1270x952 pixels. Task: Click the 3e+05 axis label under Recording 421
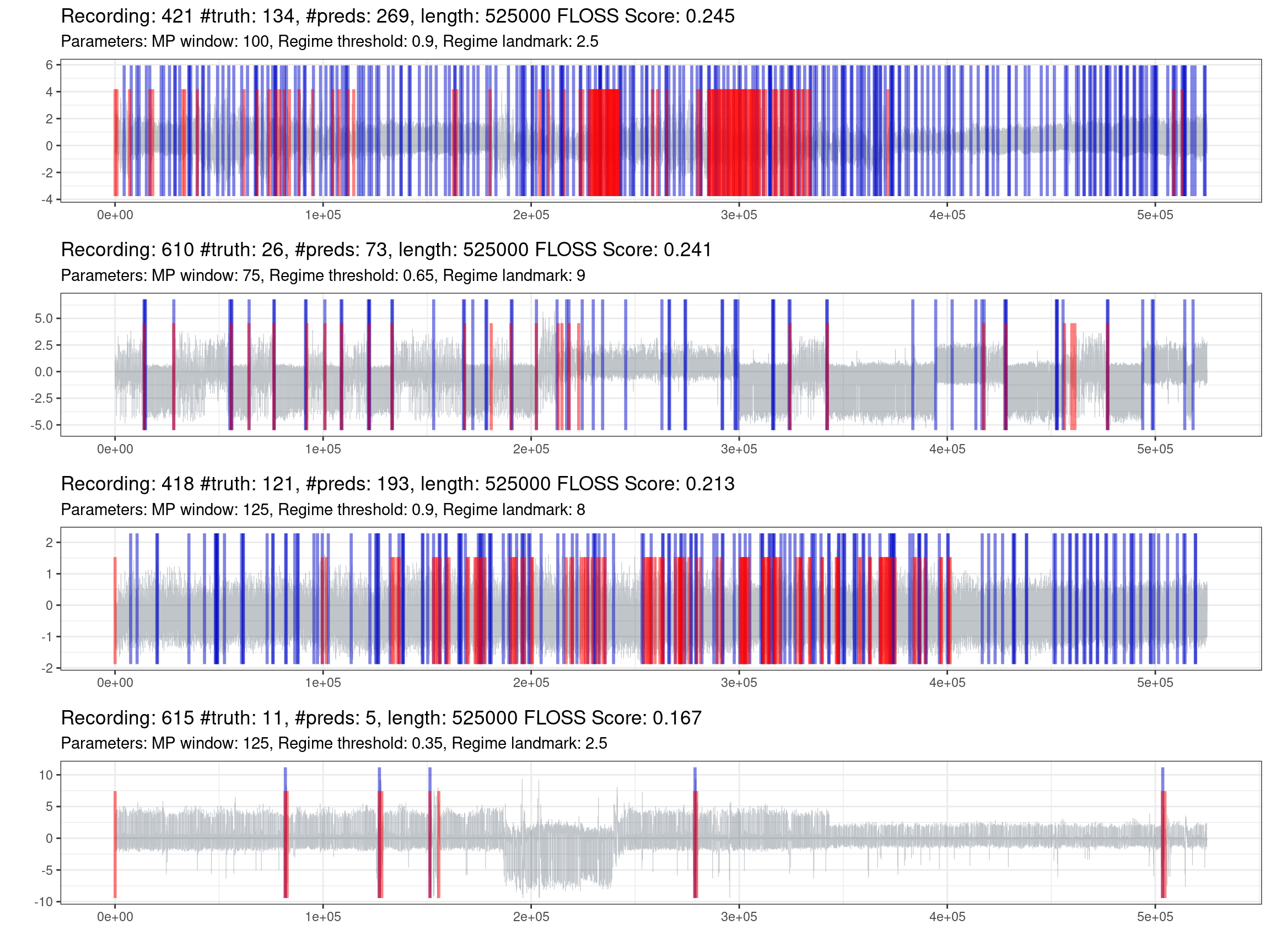coord(739,215)
